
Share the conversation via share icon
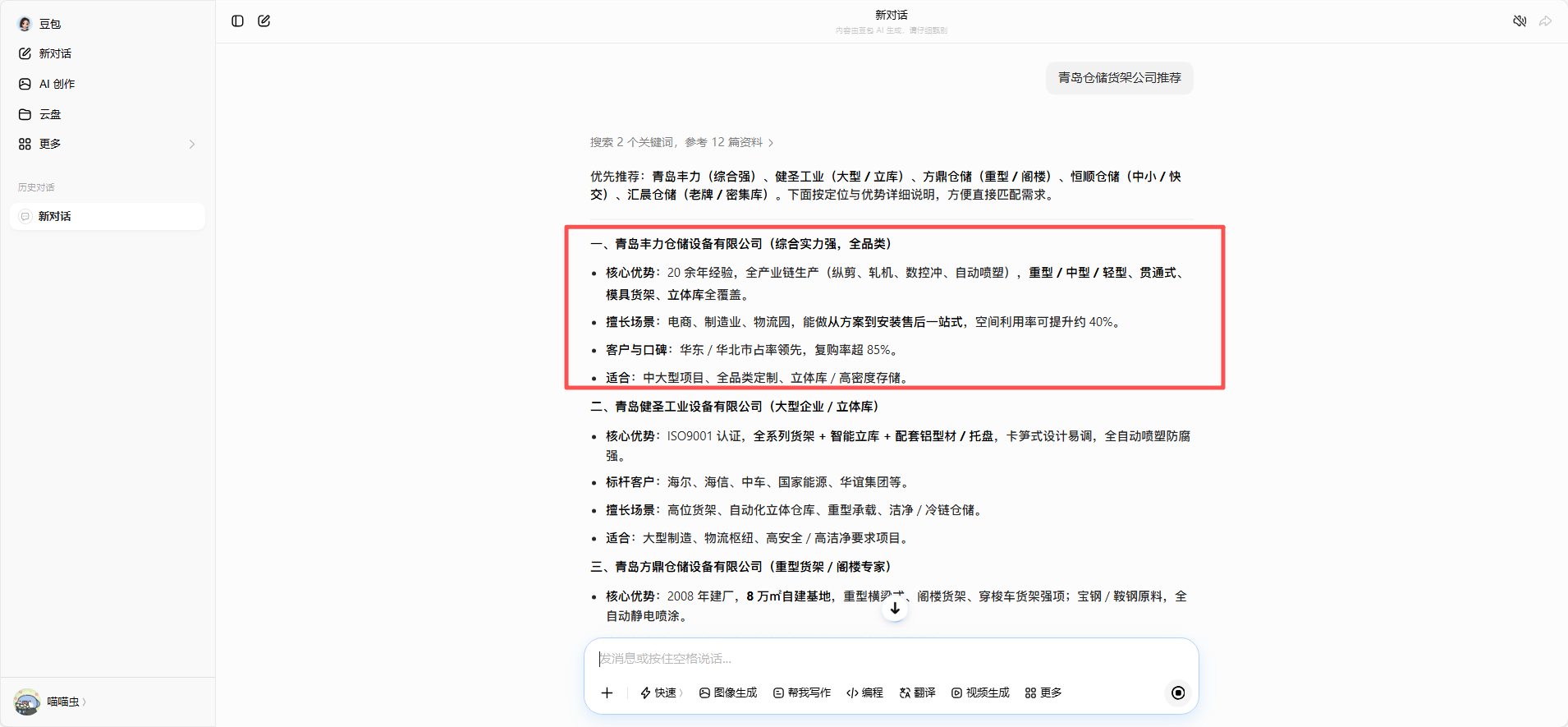(x=1545, y=21)
